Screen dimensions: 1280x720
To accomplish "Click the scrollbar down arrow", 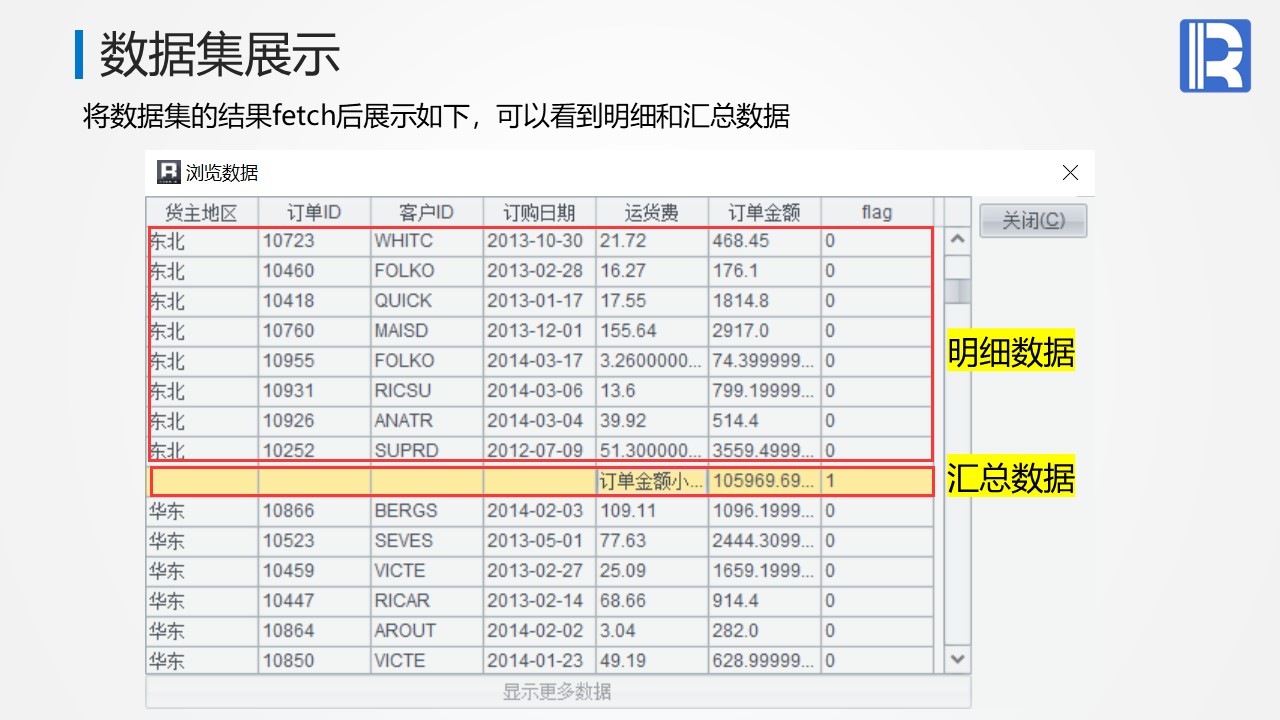I will coord(957,659).
